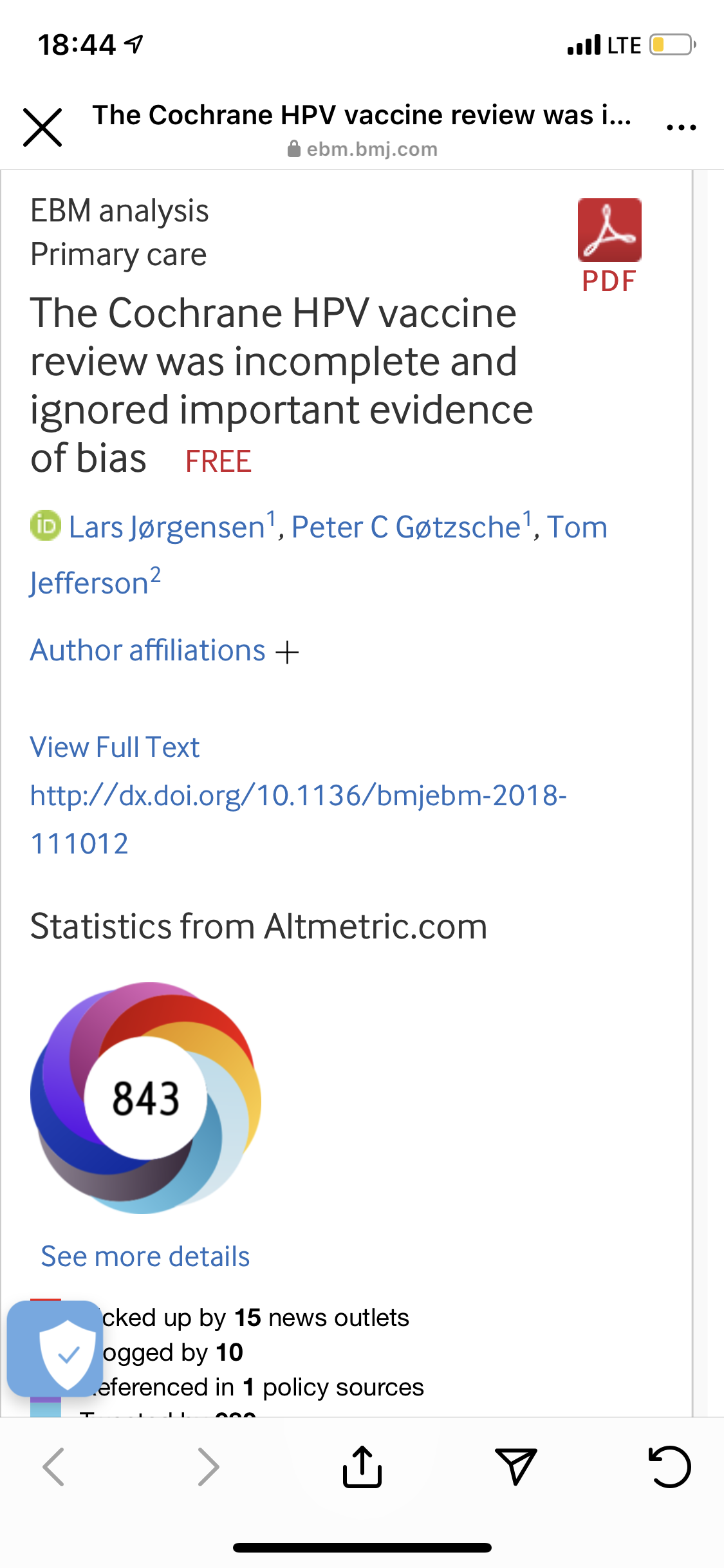Click See more details link
This screenshot has width=724, height=1568.
(x=145, y=1256)
